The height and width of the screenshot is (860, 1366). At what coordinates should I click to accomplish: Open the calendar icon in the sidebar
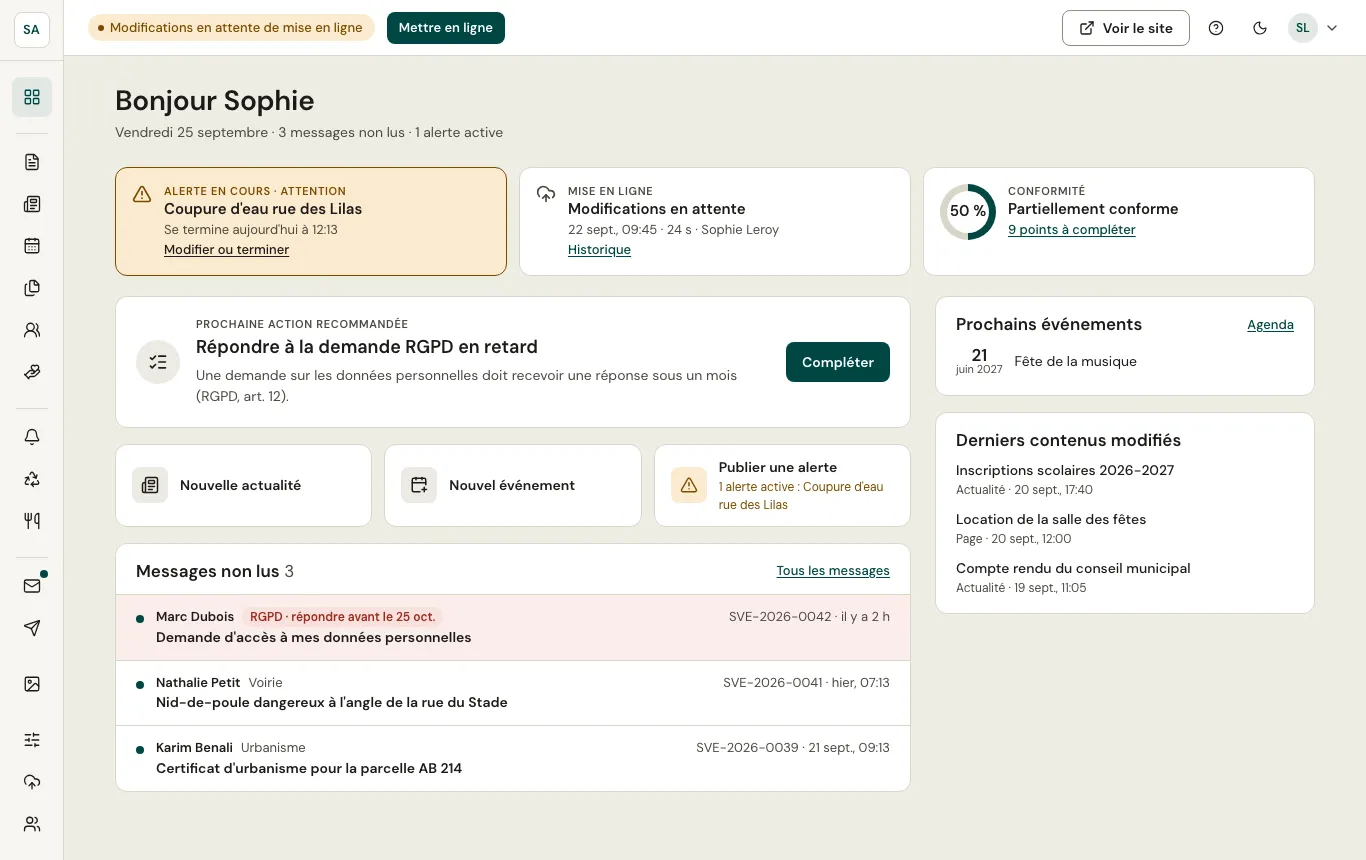pos(32,246)
